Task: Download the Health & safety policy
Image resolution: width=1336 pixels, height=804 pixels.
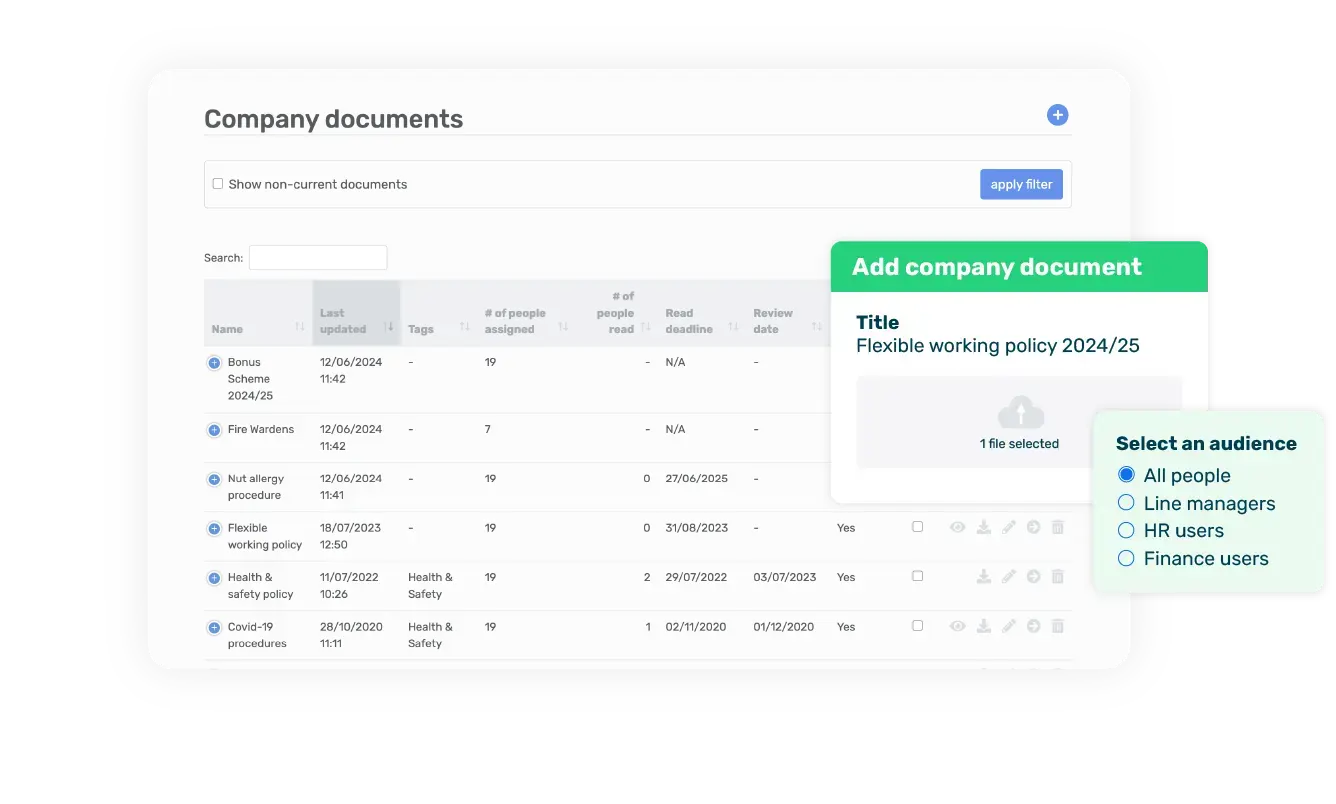Action: pos(983,576)
